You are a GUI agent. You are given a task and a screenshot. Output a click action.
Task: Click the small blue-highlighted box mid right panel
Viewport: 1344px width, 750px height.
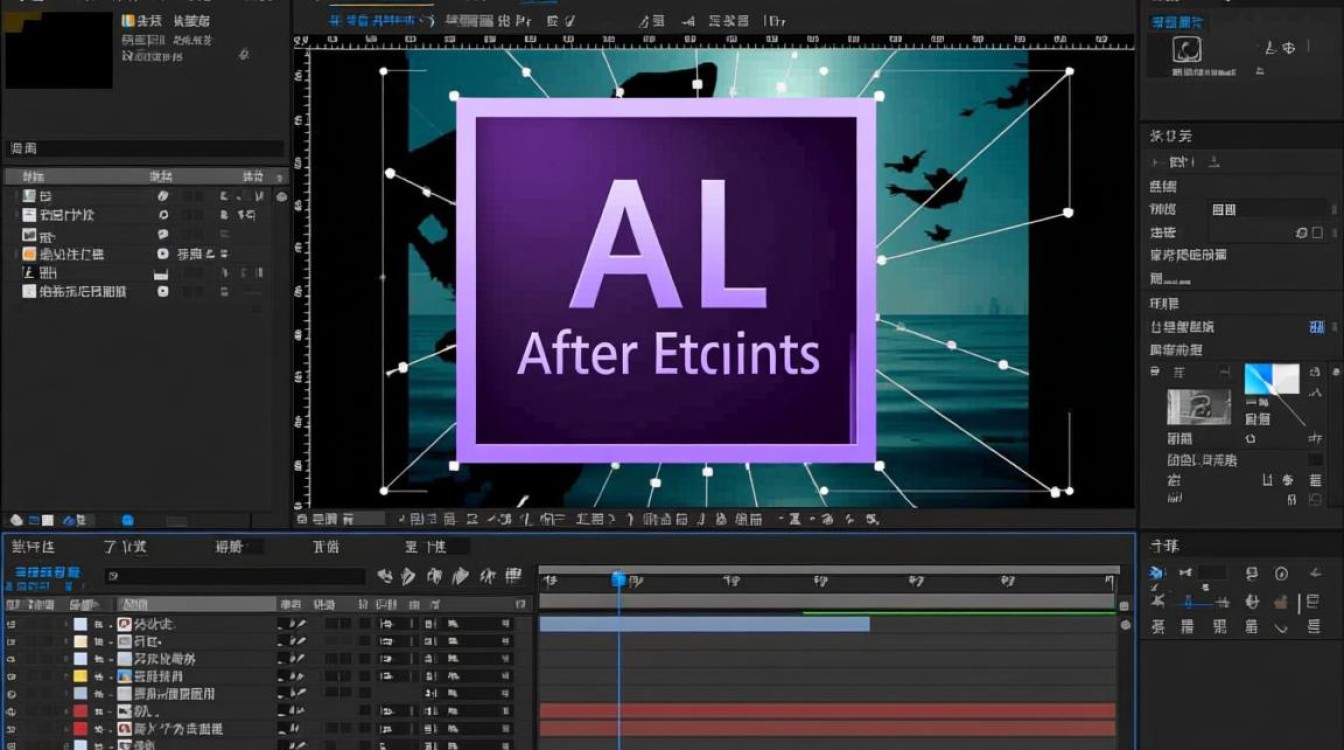1317,327
